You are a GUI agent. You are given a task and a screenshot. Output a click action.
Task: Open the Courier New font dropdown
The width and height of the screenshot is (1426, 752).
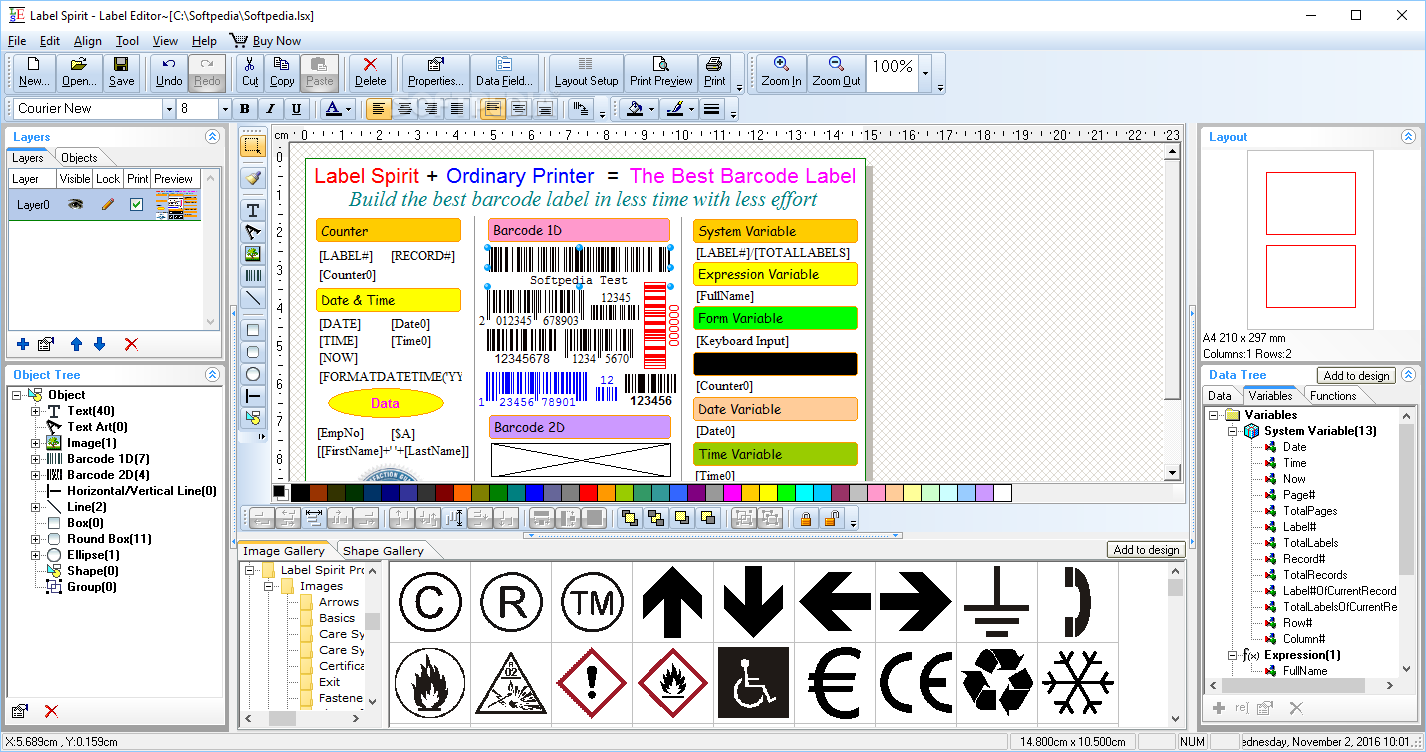[x=169, y=109]
